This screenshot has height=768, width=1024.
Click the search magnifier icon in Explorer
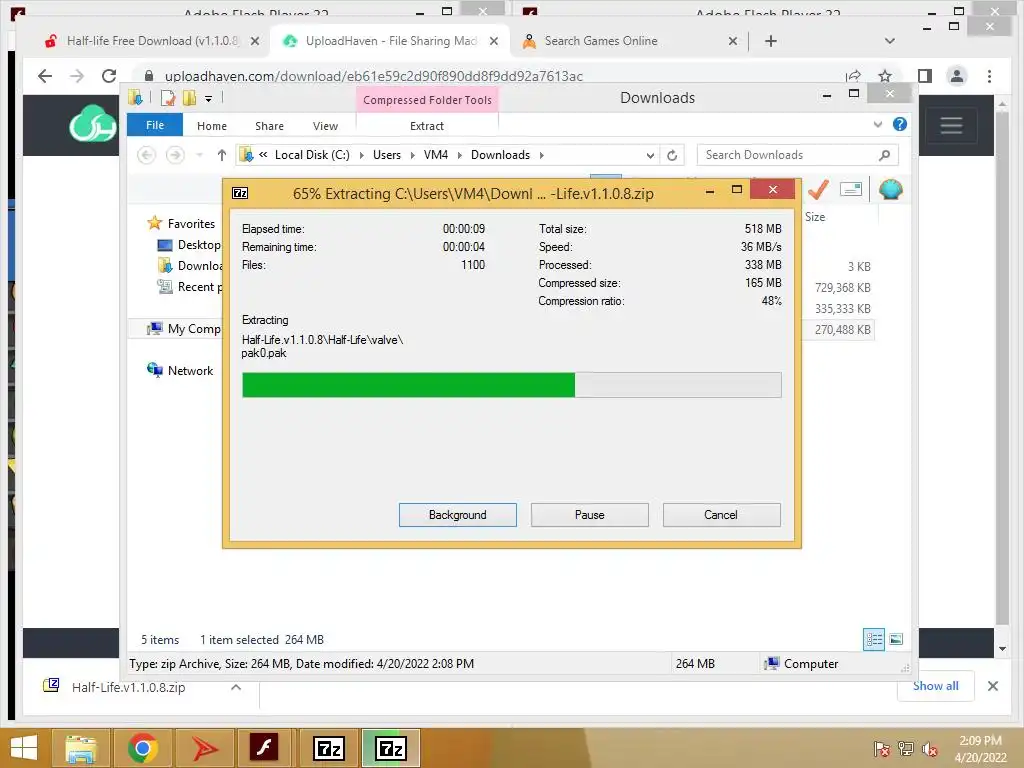[884, 155]
